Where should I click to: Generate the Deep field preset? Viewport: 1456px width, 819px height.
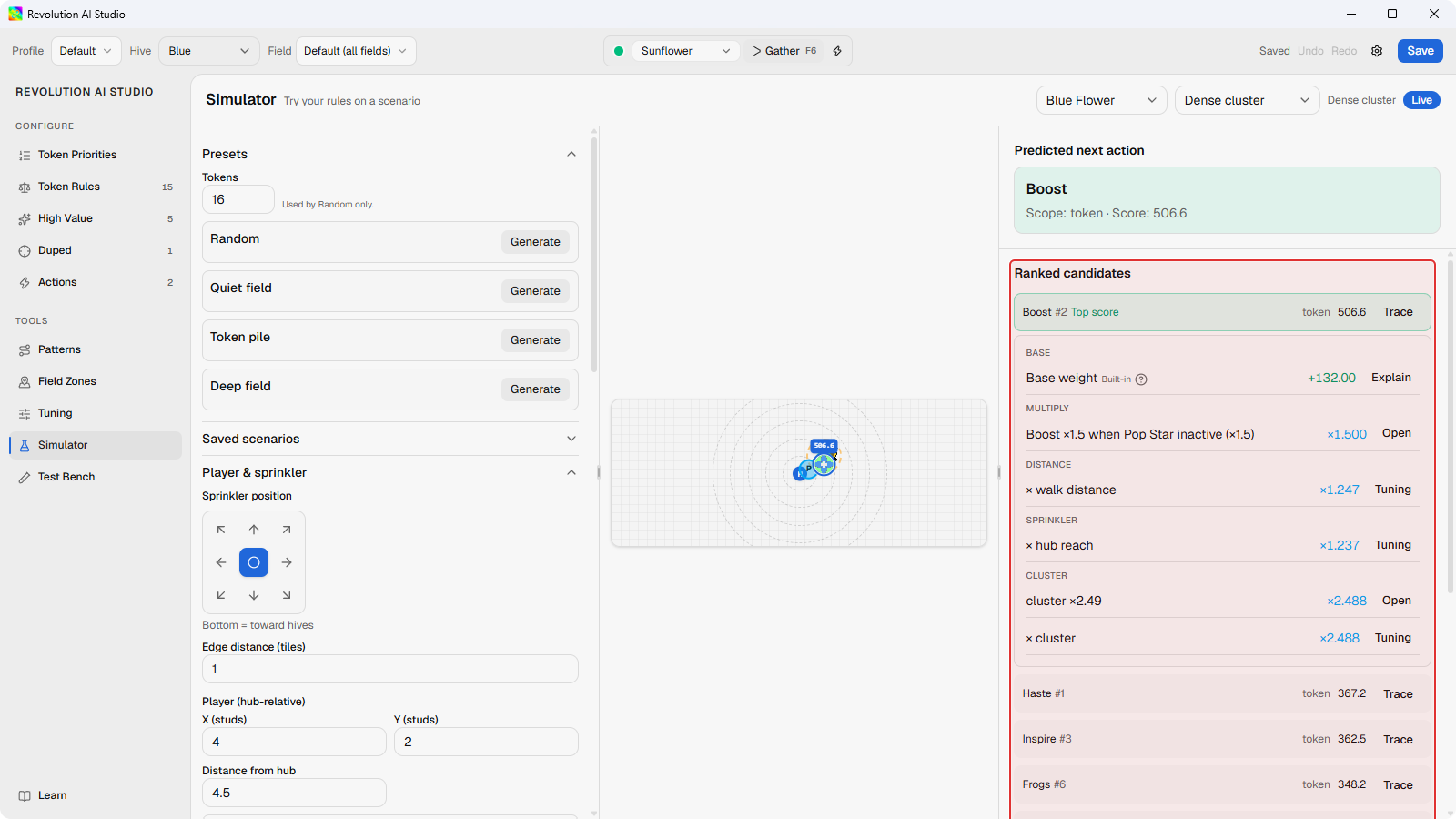[535, 389]
